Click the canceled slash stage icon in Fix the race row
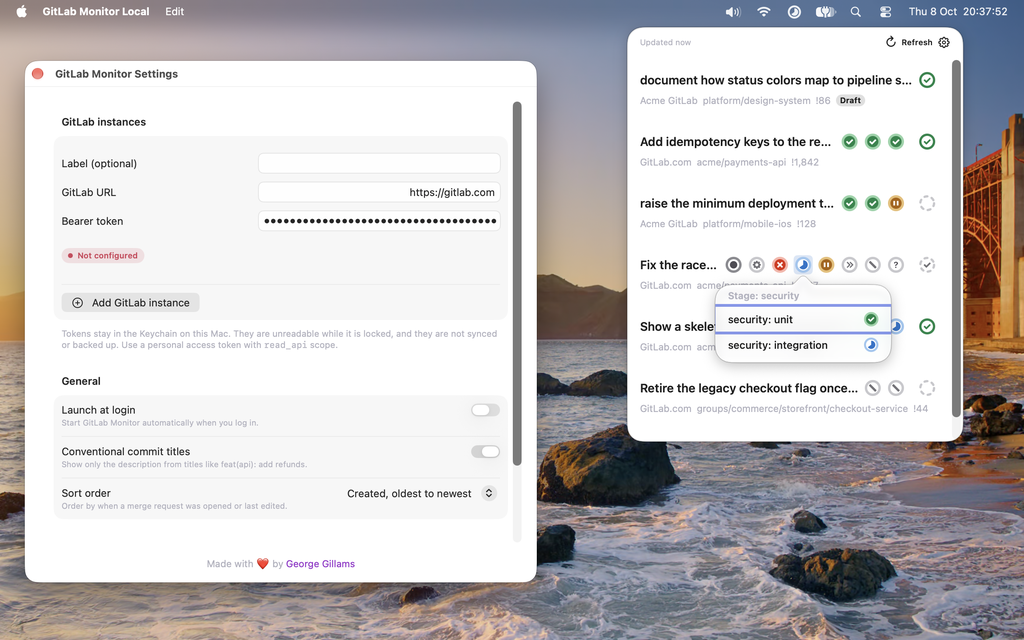Viewport: 1024px width, 640px height. point(872,264)
